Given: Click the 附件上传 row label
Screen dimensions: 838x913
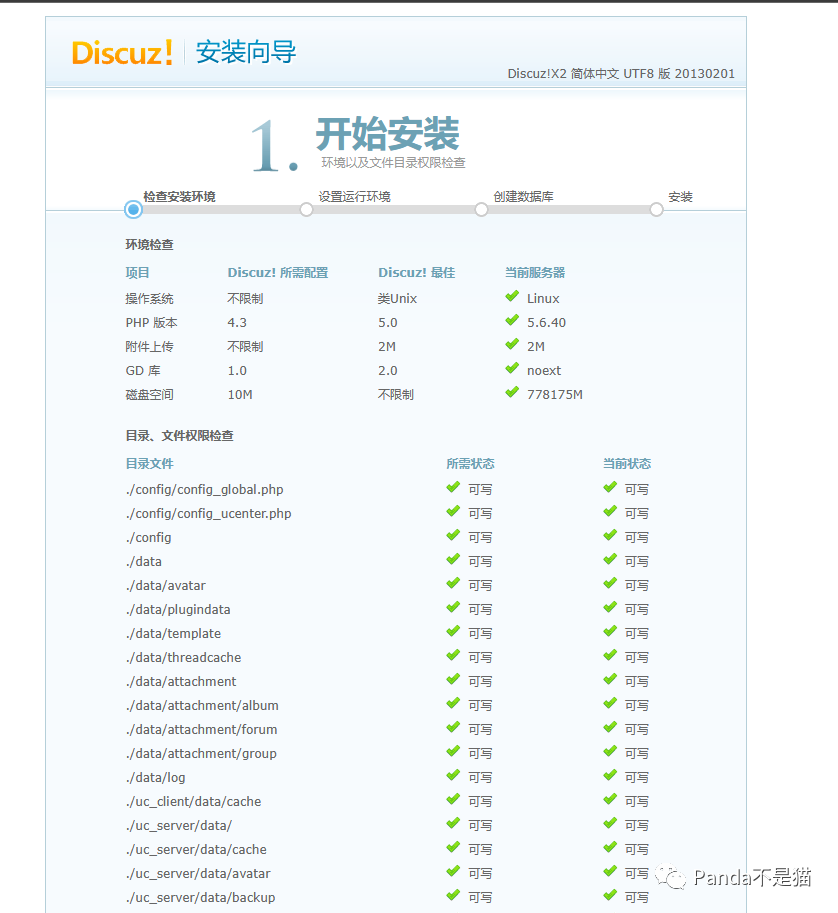Looking at the screenshot, I should (150, 346).
